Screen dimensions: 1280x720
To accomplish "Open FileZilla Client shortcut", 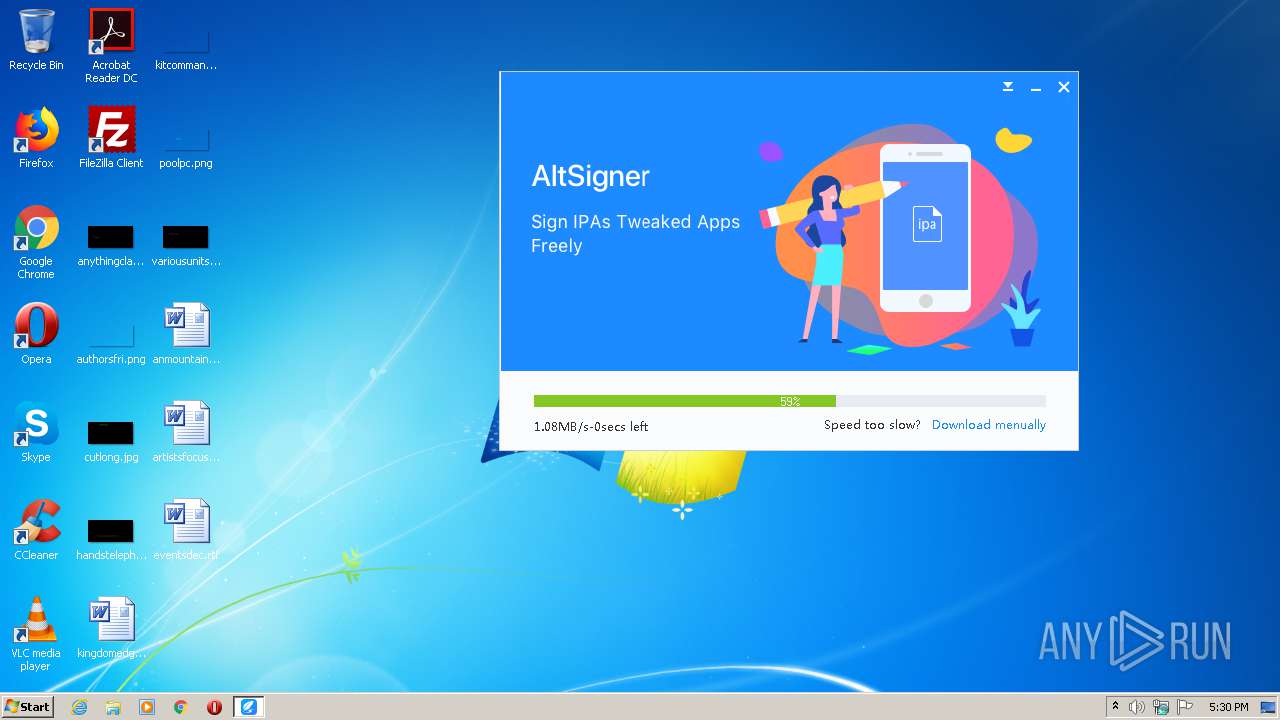I will click(111, 138).
